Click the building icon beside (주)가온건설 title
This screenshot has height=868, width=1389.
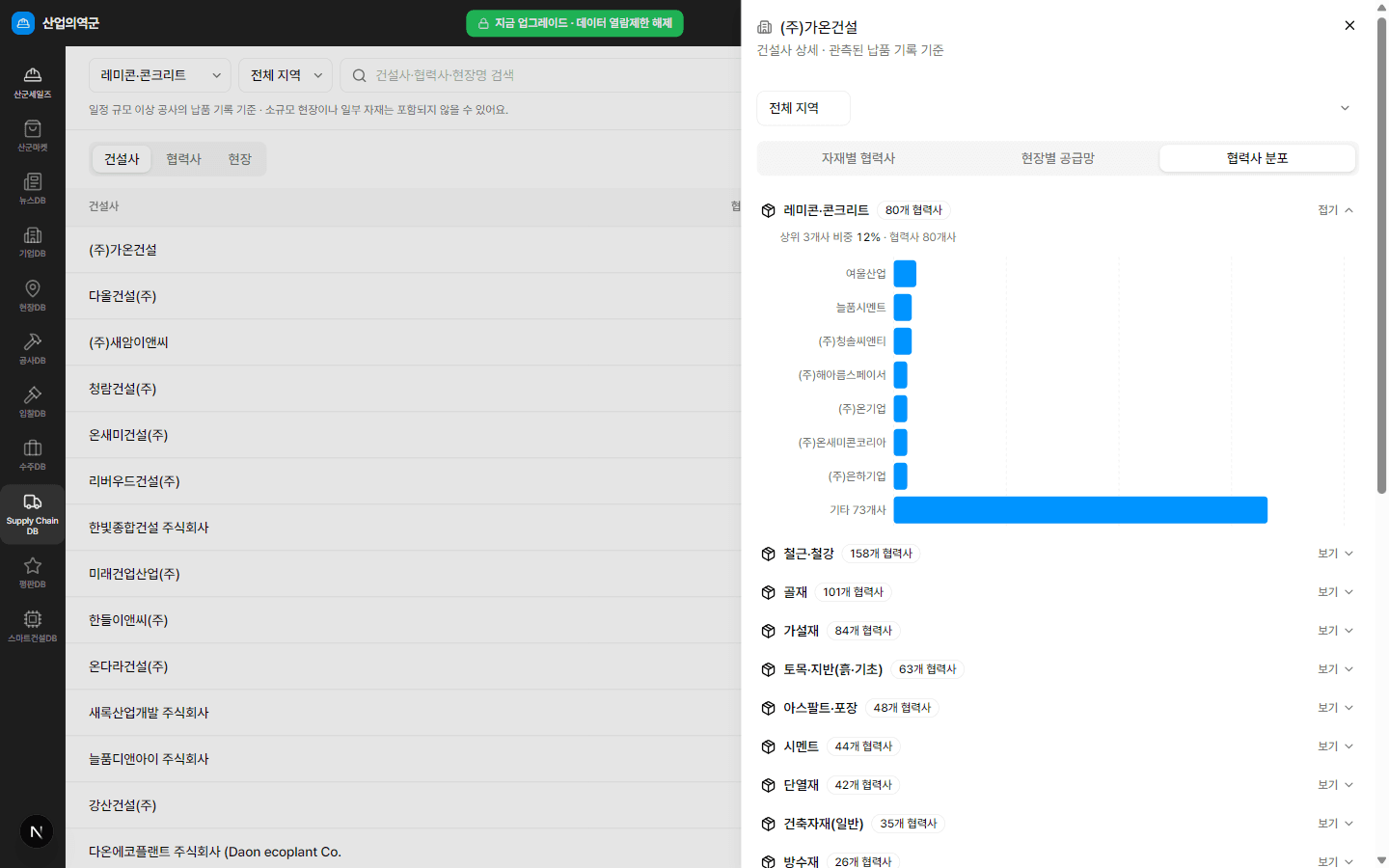[765, 27]
